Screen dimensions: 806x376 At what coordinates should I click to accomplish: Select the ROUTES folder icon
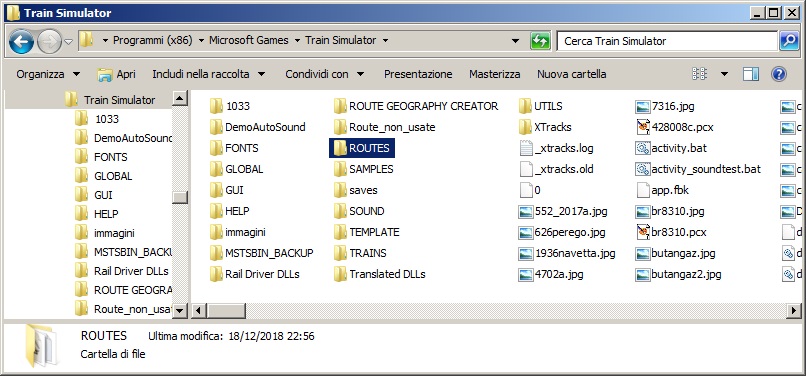tap(340, 148)
